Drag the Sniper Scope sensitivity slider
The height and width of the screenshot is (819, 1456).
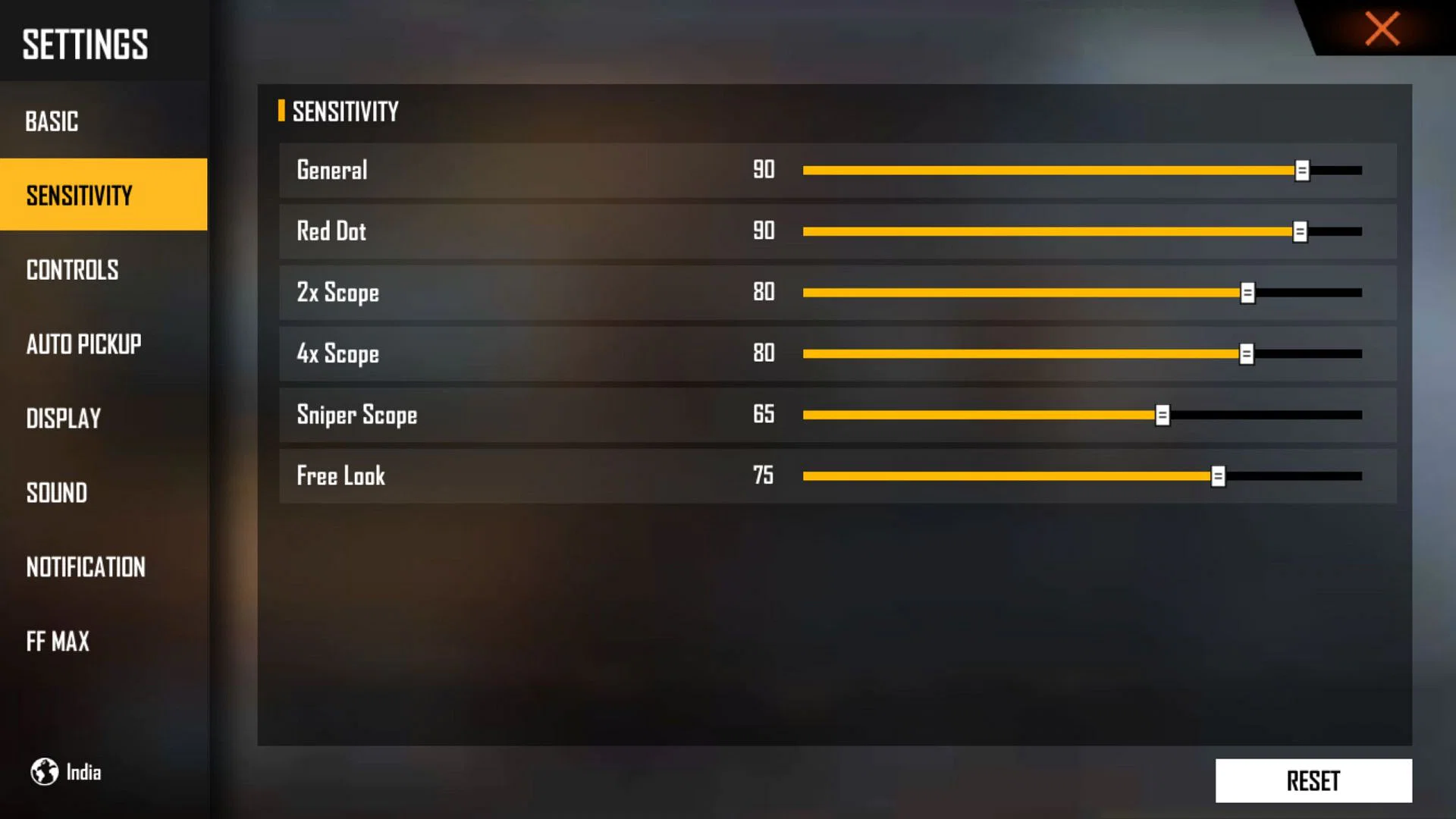[x=1163, y=415]
